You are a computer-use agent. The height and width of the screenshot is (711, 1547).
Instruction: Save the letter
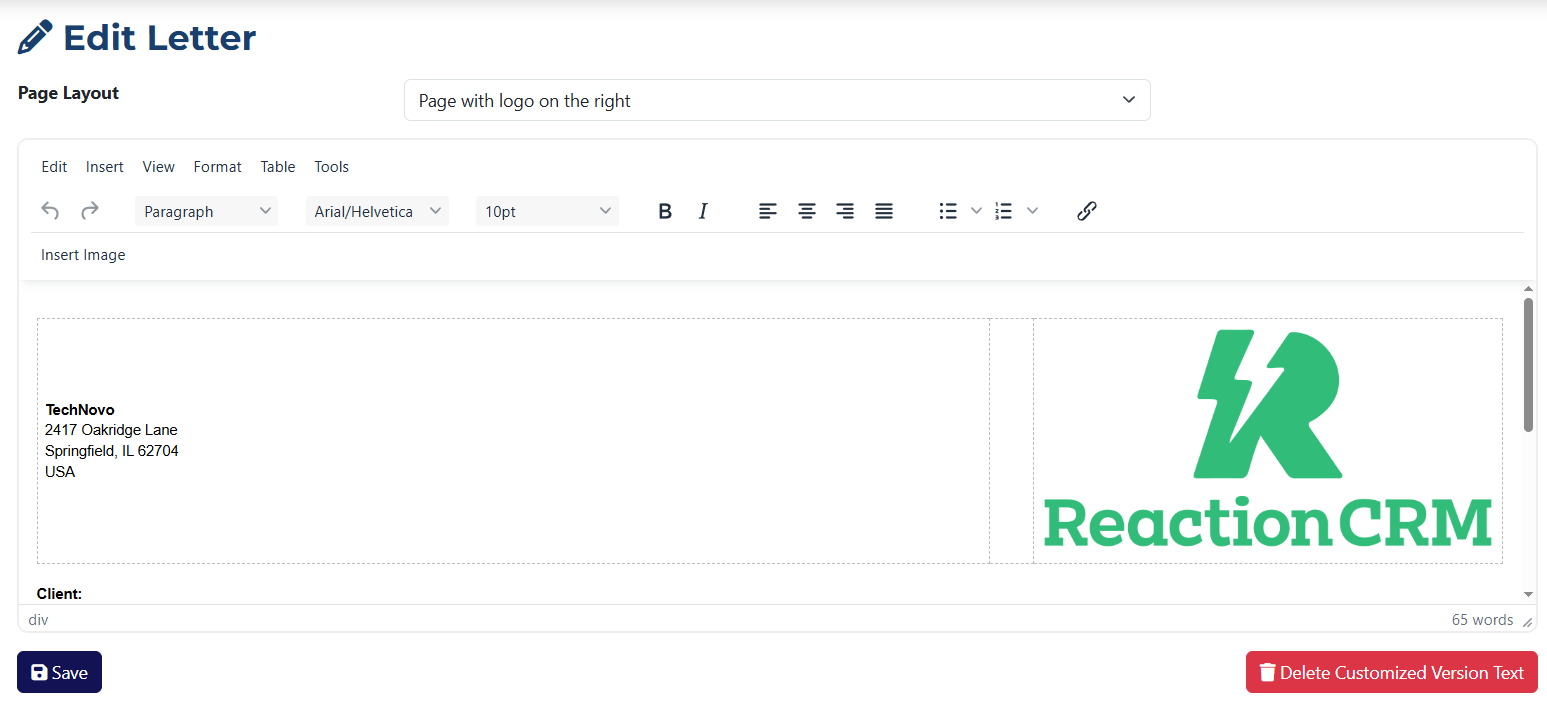(x=59, y=672)
